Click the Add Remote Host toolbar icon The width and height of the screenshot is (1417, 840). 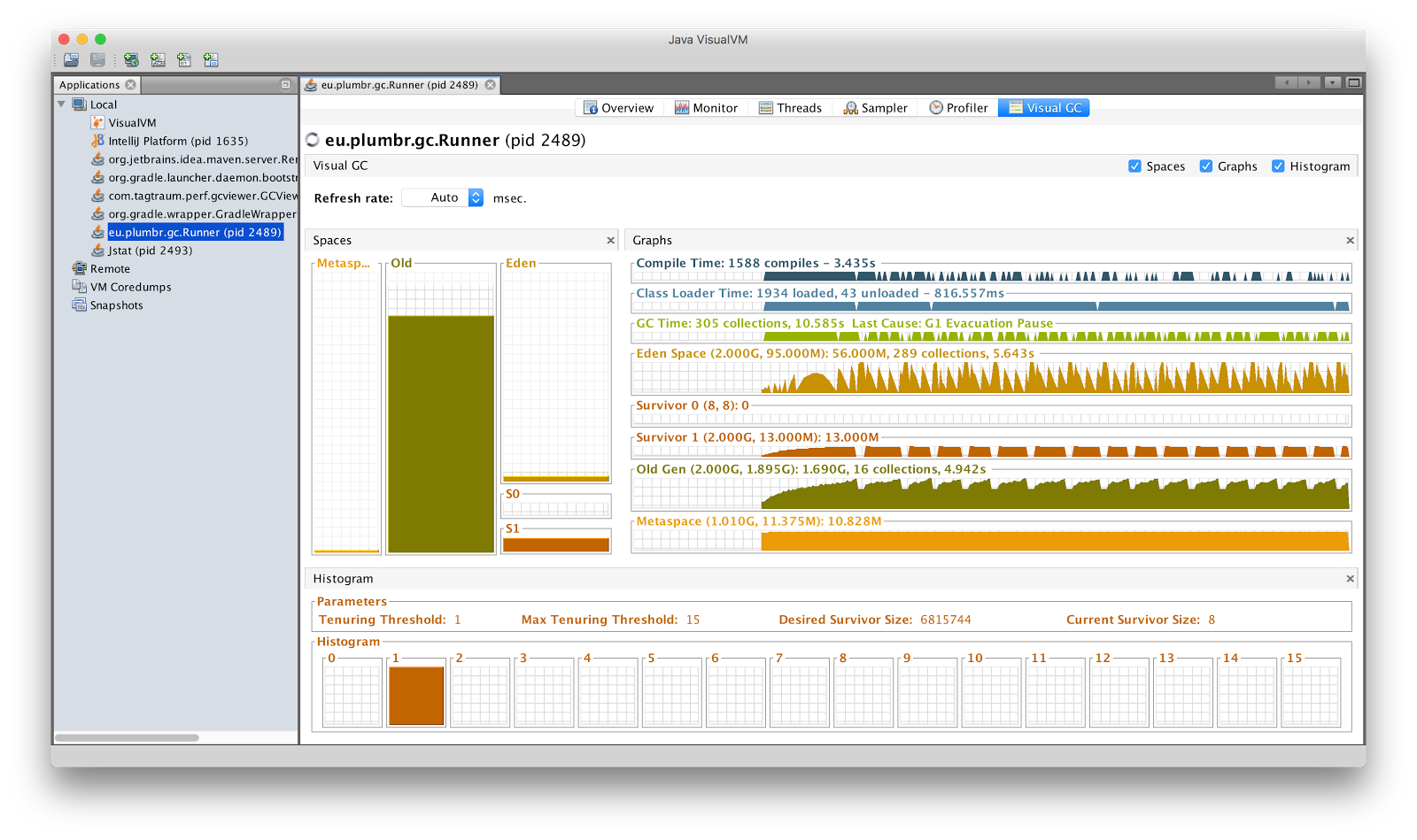(x=131, y=60)
